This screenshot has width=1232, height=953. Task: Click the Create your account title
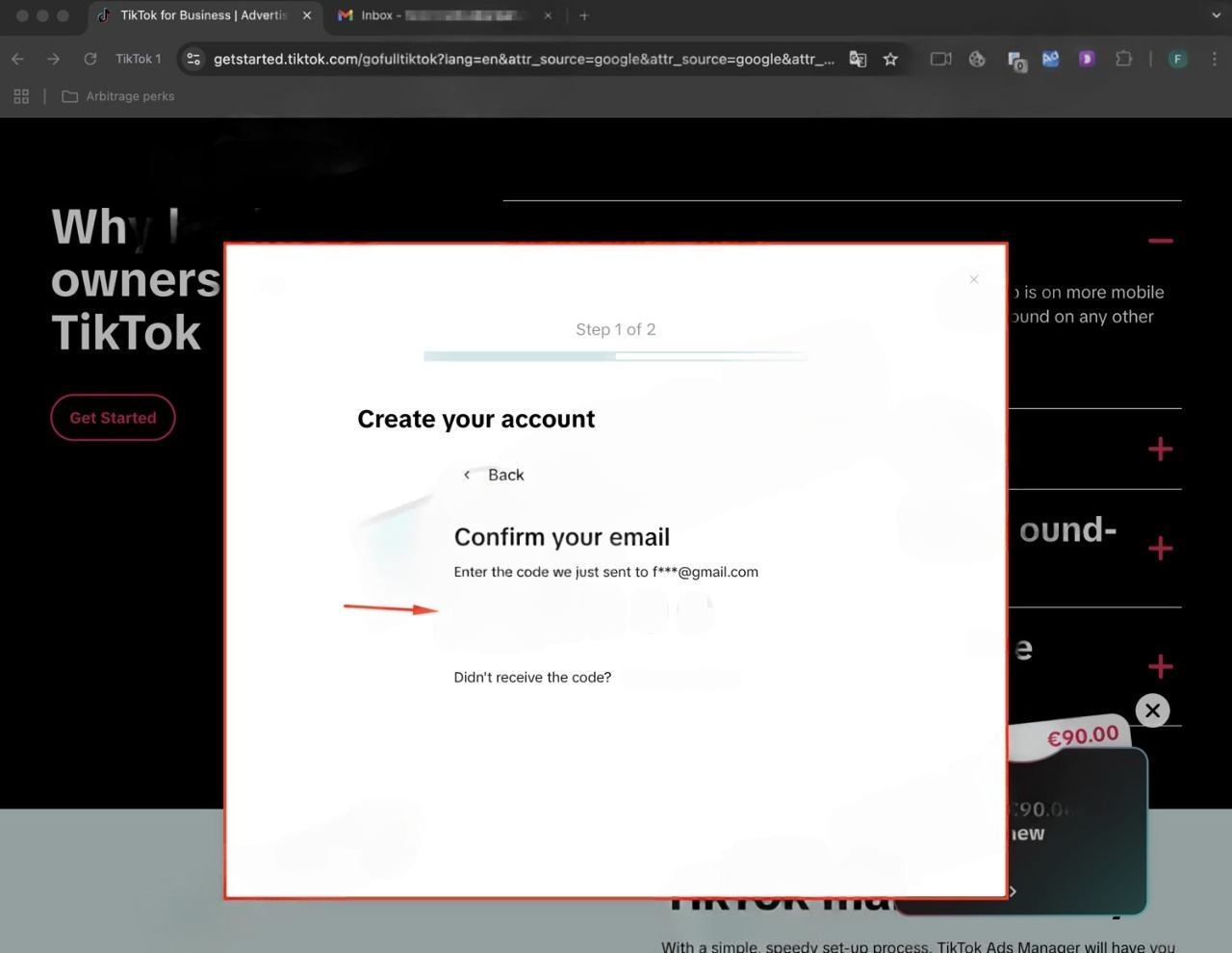(476, 419)
